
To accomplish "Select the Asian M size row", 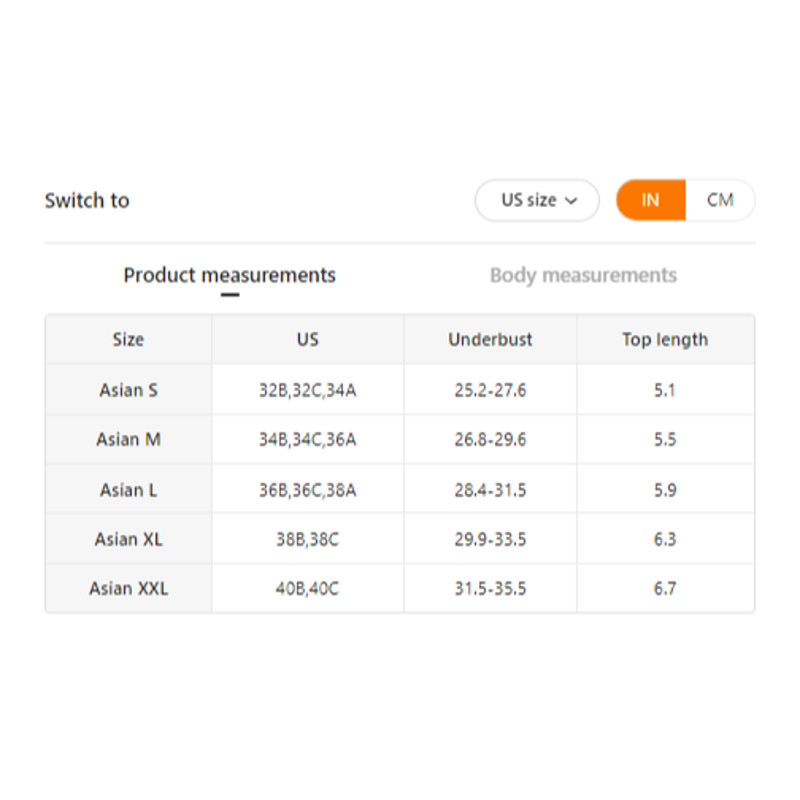I will coord(128,440).
